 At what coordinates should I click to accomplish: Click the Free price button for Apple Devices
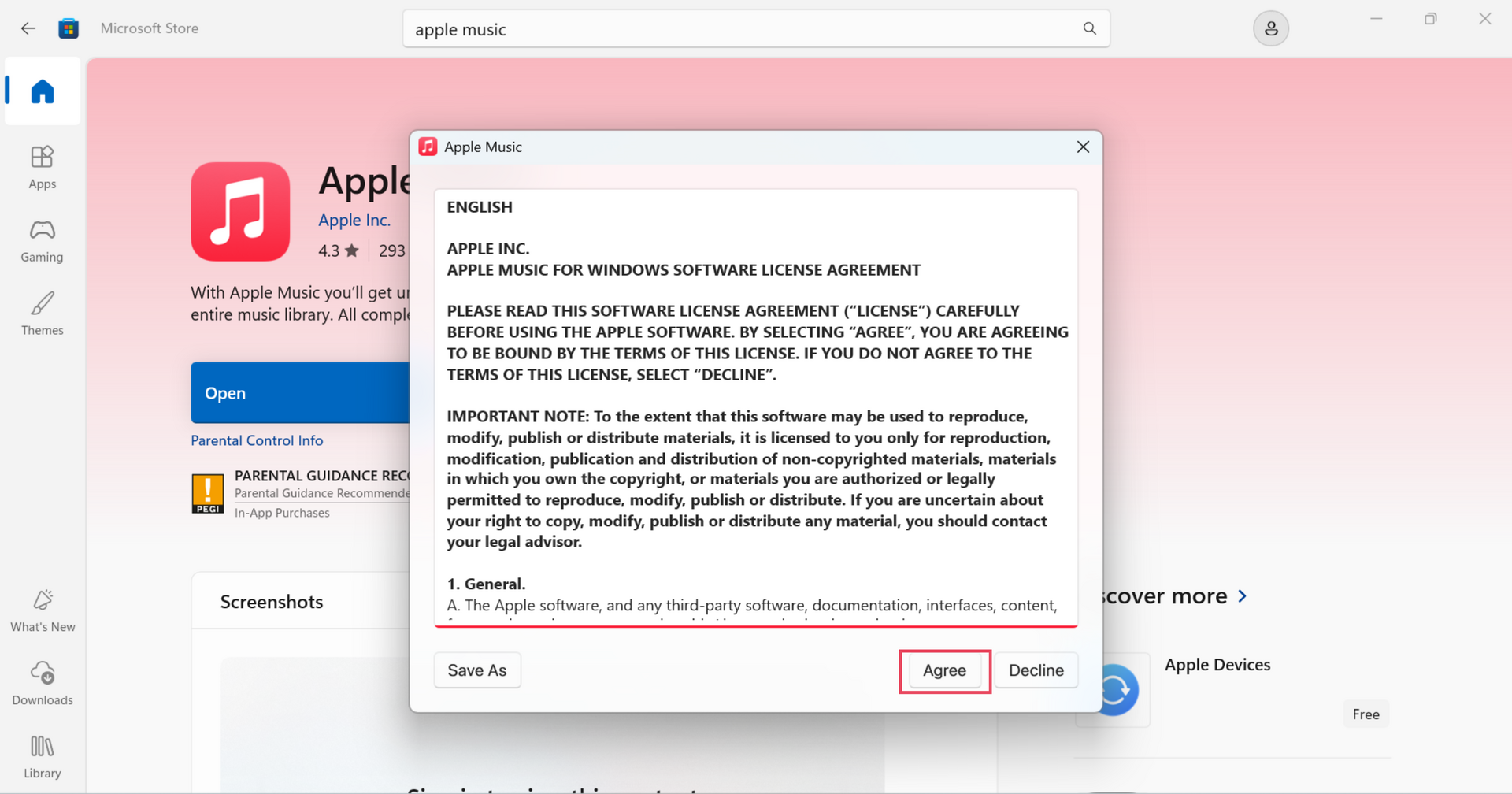tap(1366, 714)
